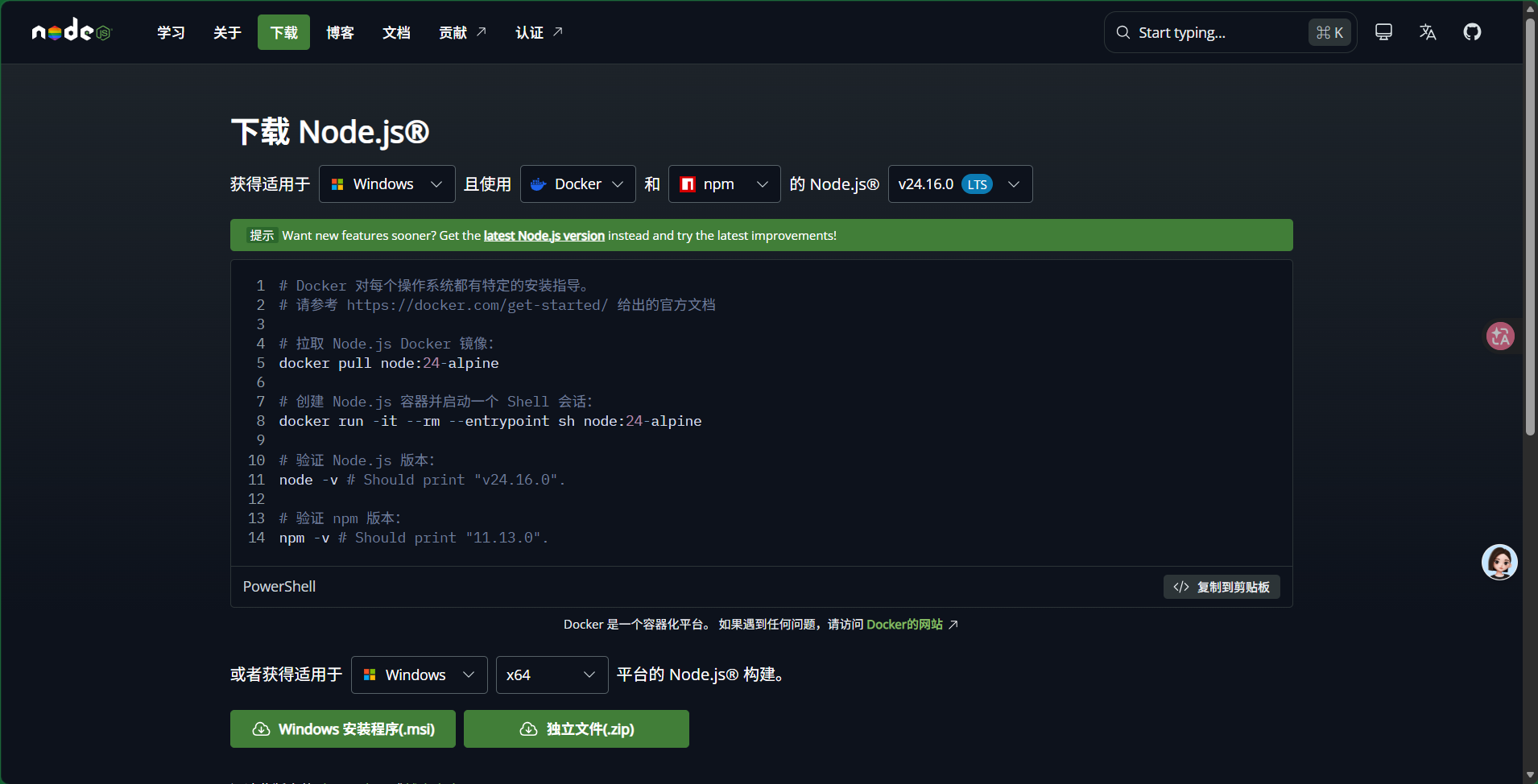Open the 学习 menu item
1538x784 pixels.
[x=171, y=32]
